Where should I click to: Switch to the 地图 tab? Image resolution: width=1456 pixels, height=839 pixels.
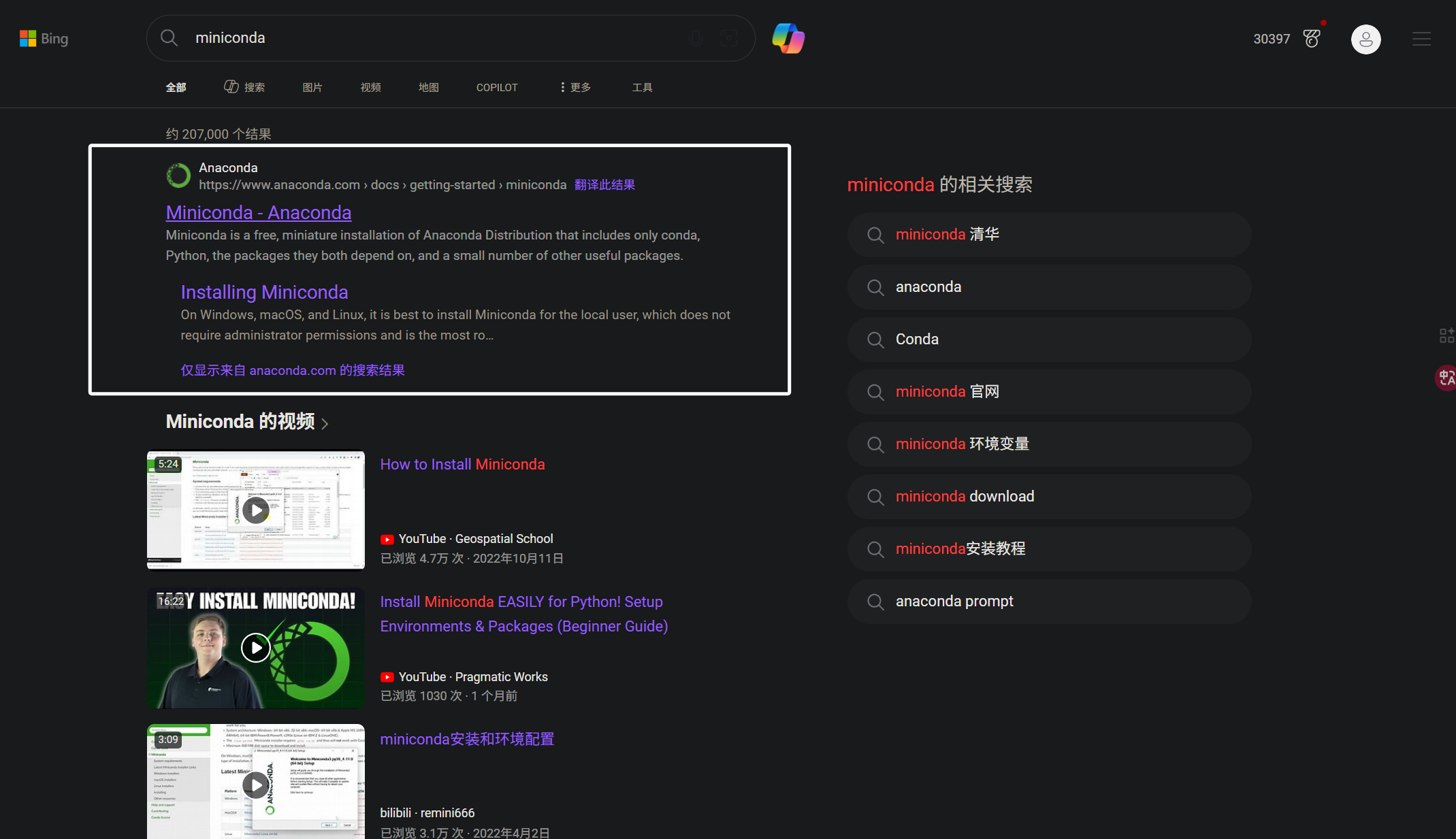(x=429, y=87)
